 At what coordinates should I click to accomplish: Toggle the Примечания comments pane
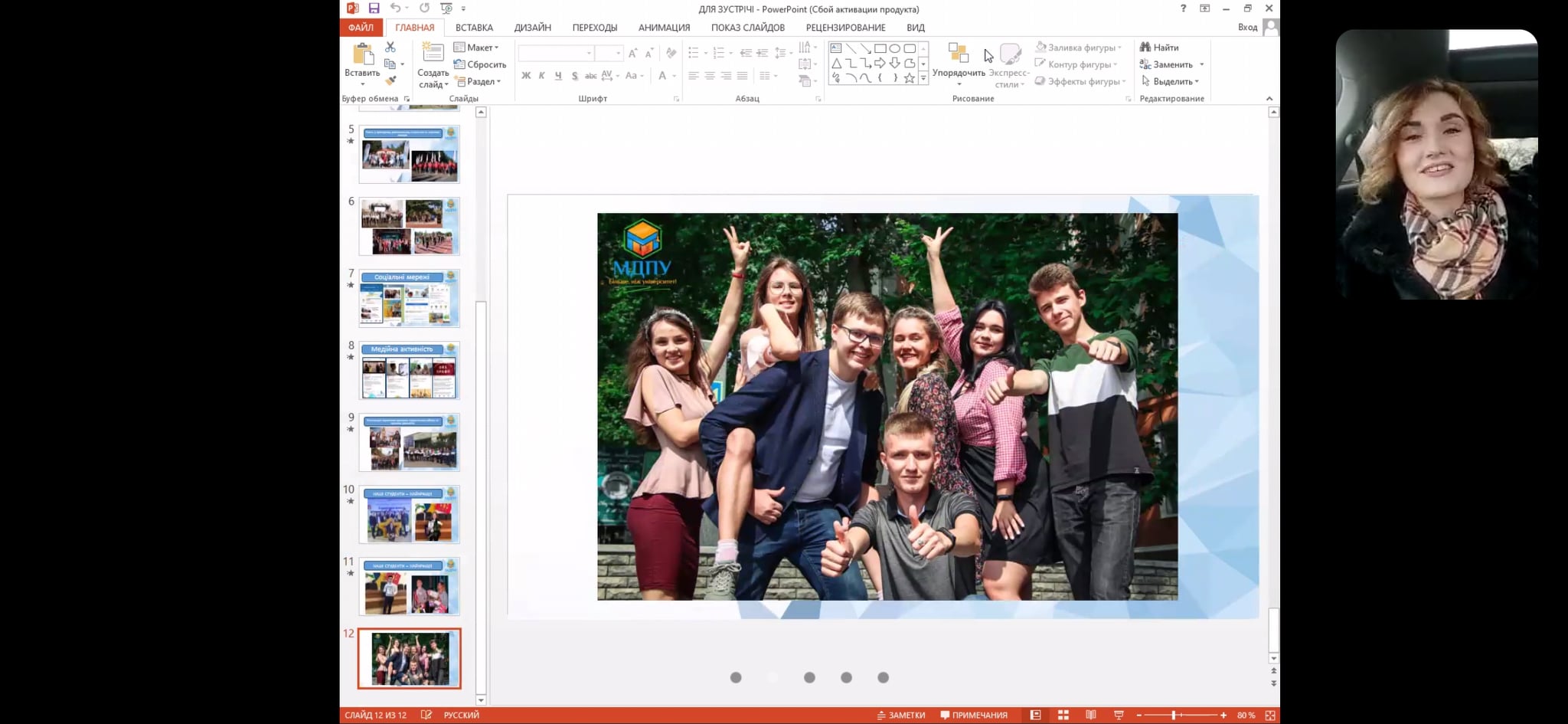pyautogui.click(x=973, y=715)
